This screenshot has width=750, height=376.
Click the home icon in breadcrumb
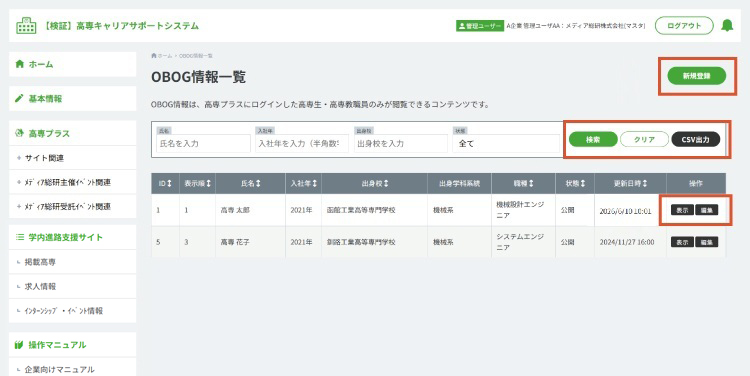point(154,56)
